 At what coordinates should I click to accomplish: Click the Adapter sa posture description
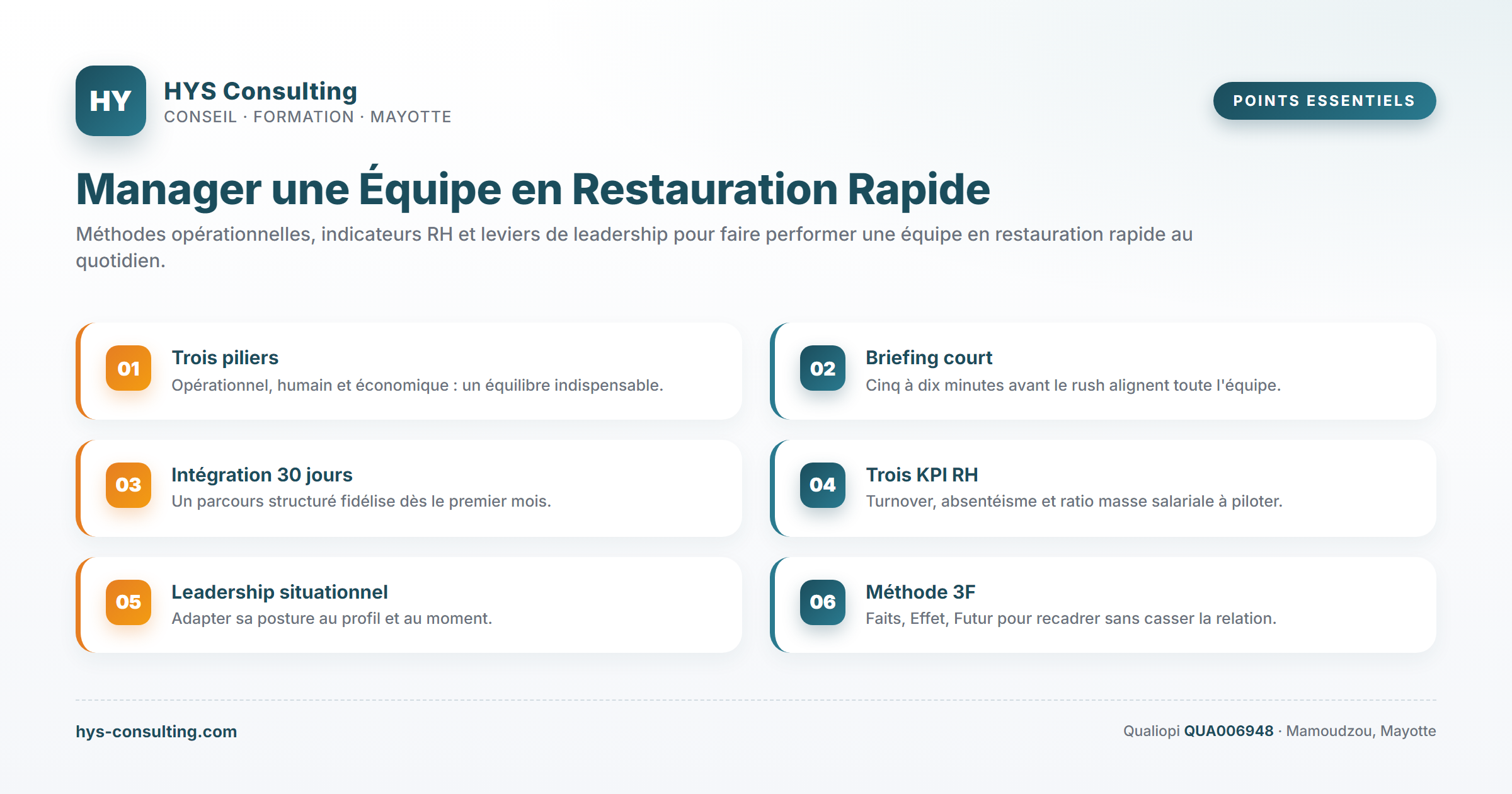(332, 618)
